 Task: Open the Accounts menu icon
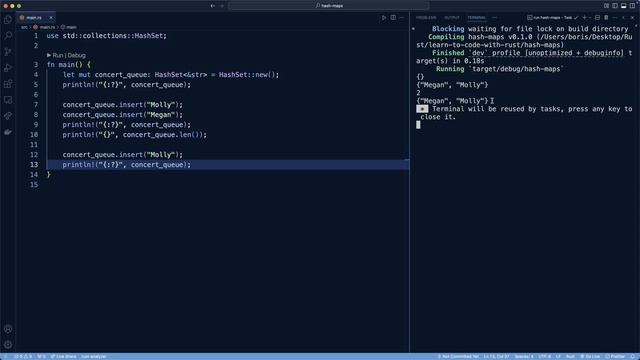tap(8, 329)
